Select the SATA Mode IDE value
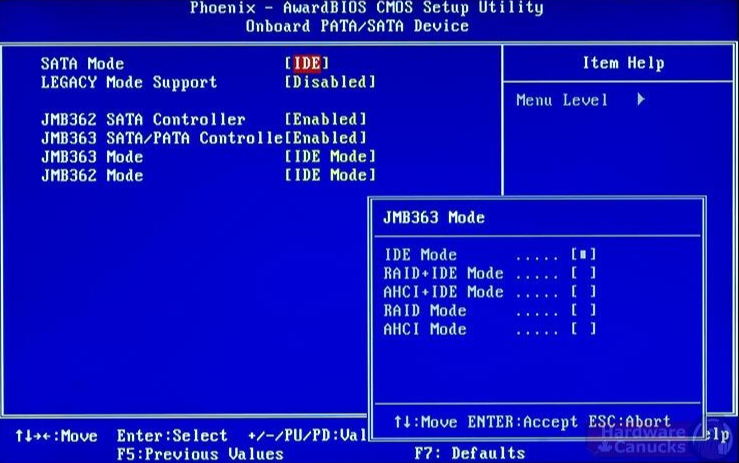739x463 pixels. pos(306,63)
